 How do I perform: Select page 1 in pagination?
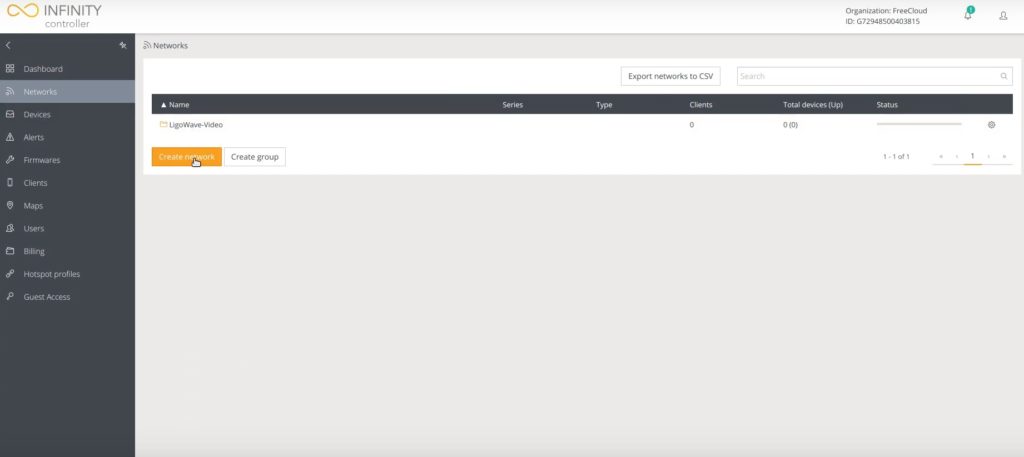[972, 156]
